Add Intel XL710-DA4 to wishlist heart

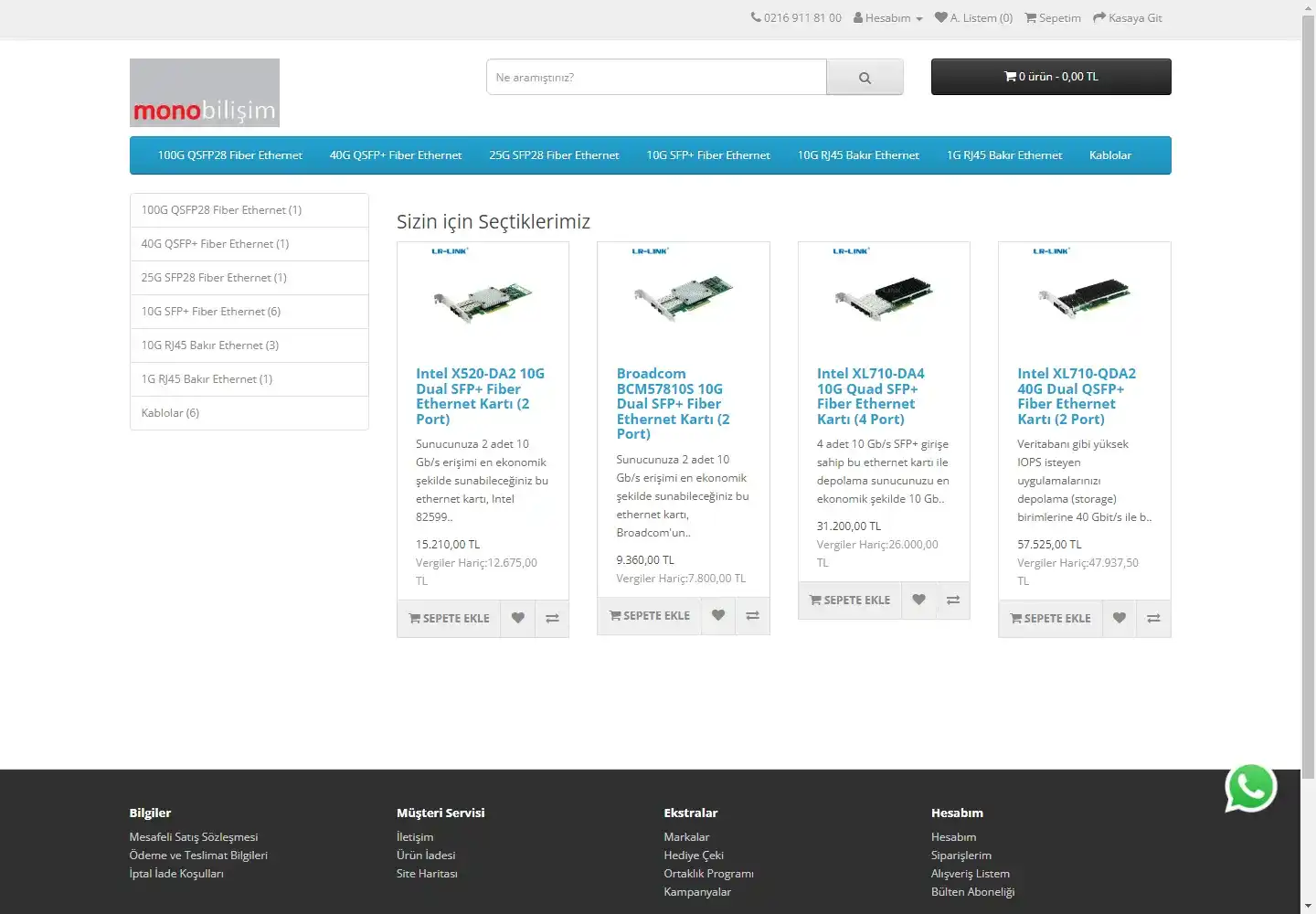click(918, 600)
